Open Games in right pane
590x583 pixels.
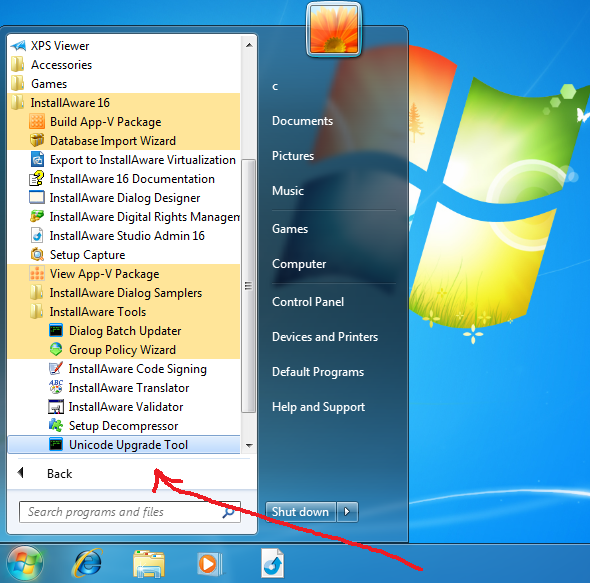(x=290, y=229)
